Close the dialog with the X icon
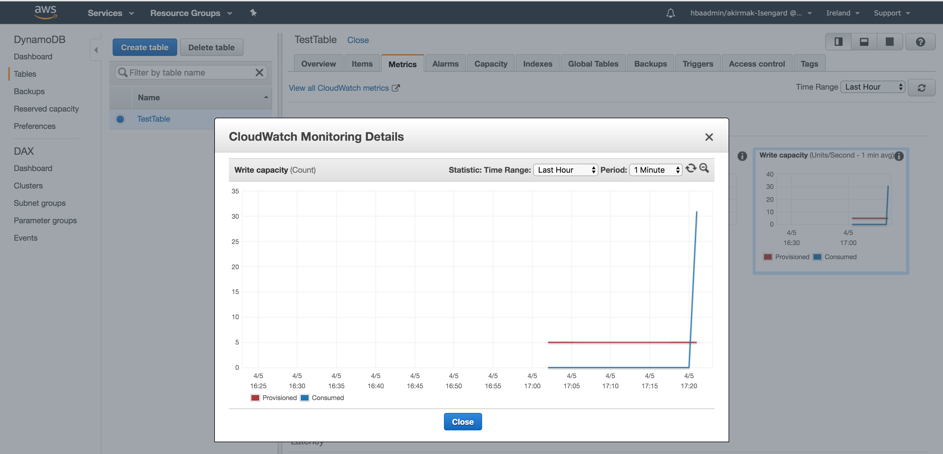943x454 pixels. tap(709, 137)
